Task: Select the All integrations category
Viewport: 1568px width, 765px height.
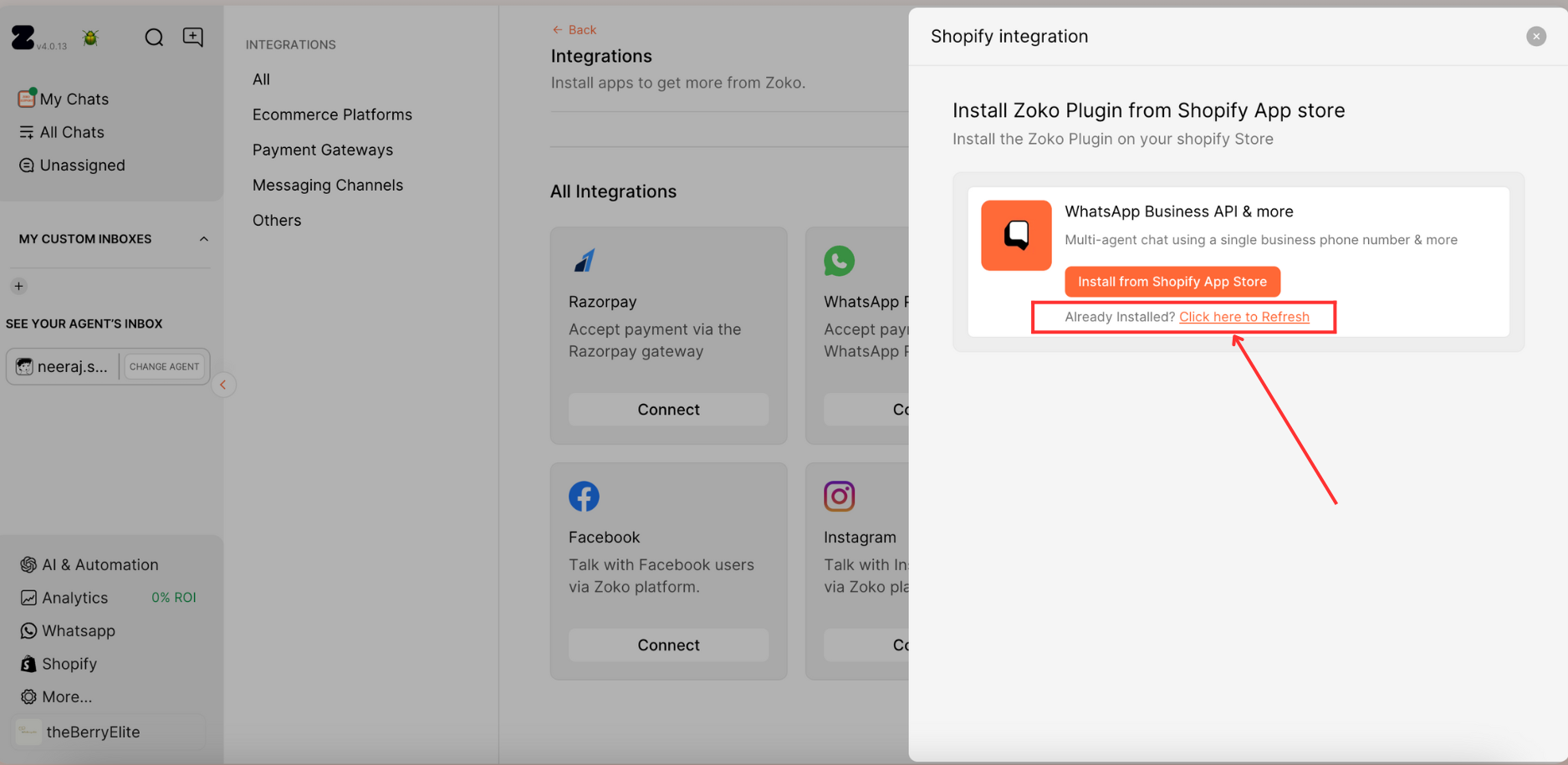Action: [x=262, y=79]
